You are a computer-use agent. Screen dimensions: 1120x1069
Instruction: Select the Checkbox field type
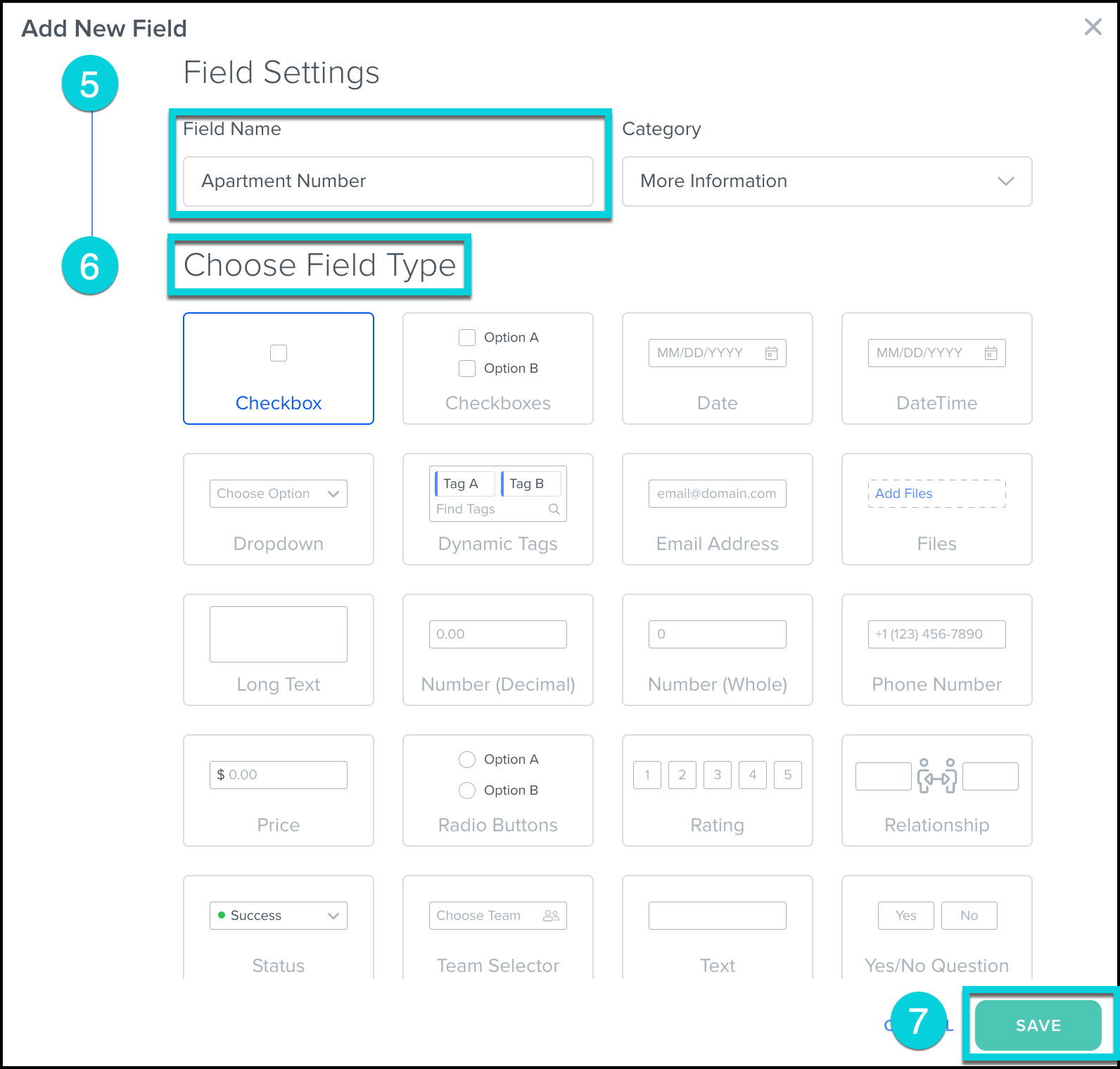point(279,369)
